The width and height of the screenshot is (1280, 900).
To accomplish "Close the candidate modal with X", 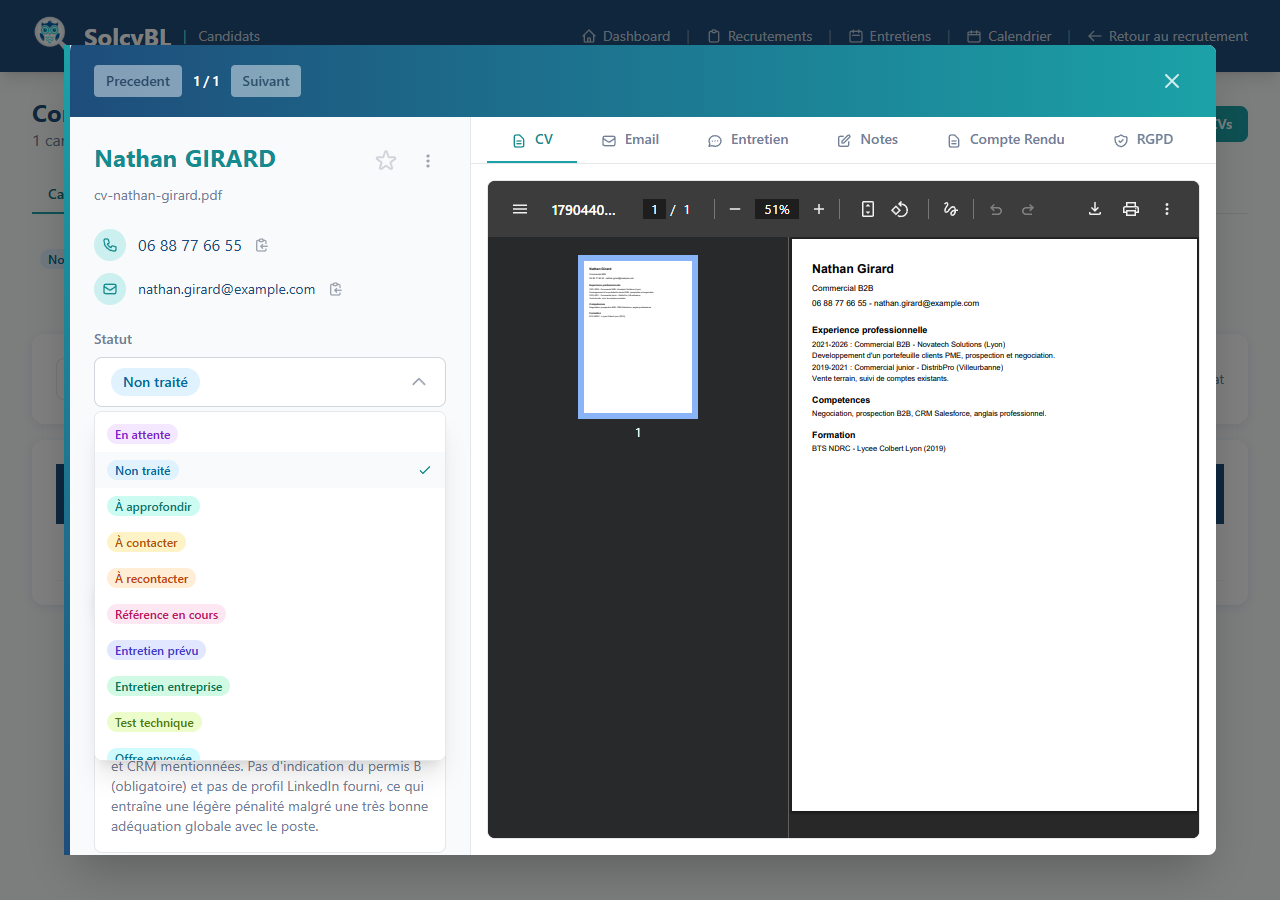I will pos(1172,81).
